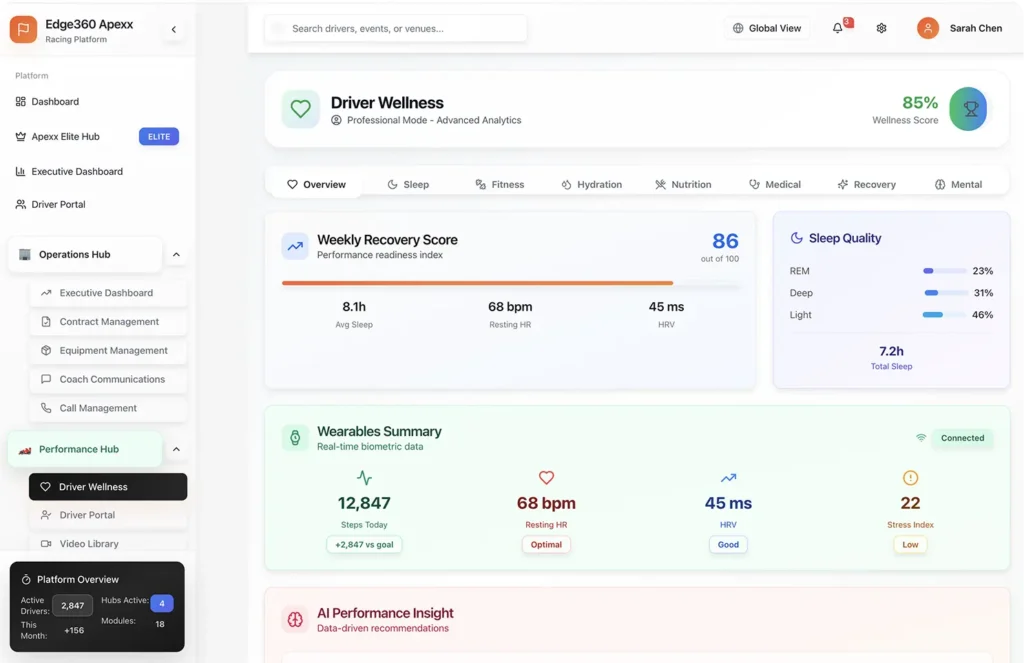Screen dimensions: 1024x663
Task: Click Sarah Chen's profile avatar
Action: click(x=928, y=28)
